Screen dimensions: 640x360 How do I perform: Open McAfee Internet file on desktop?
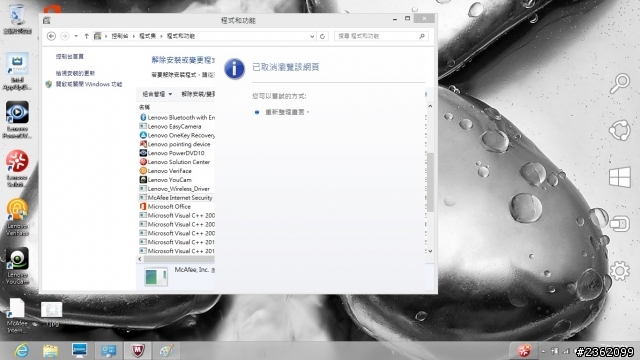point(17,315)
